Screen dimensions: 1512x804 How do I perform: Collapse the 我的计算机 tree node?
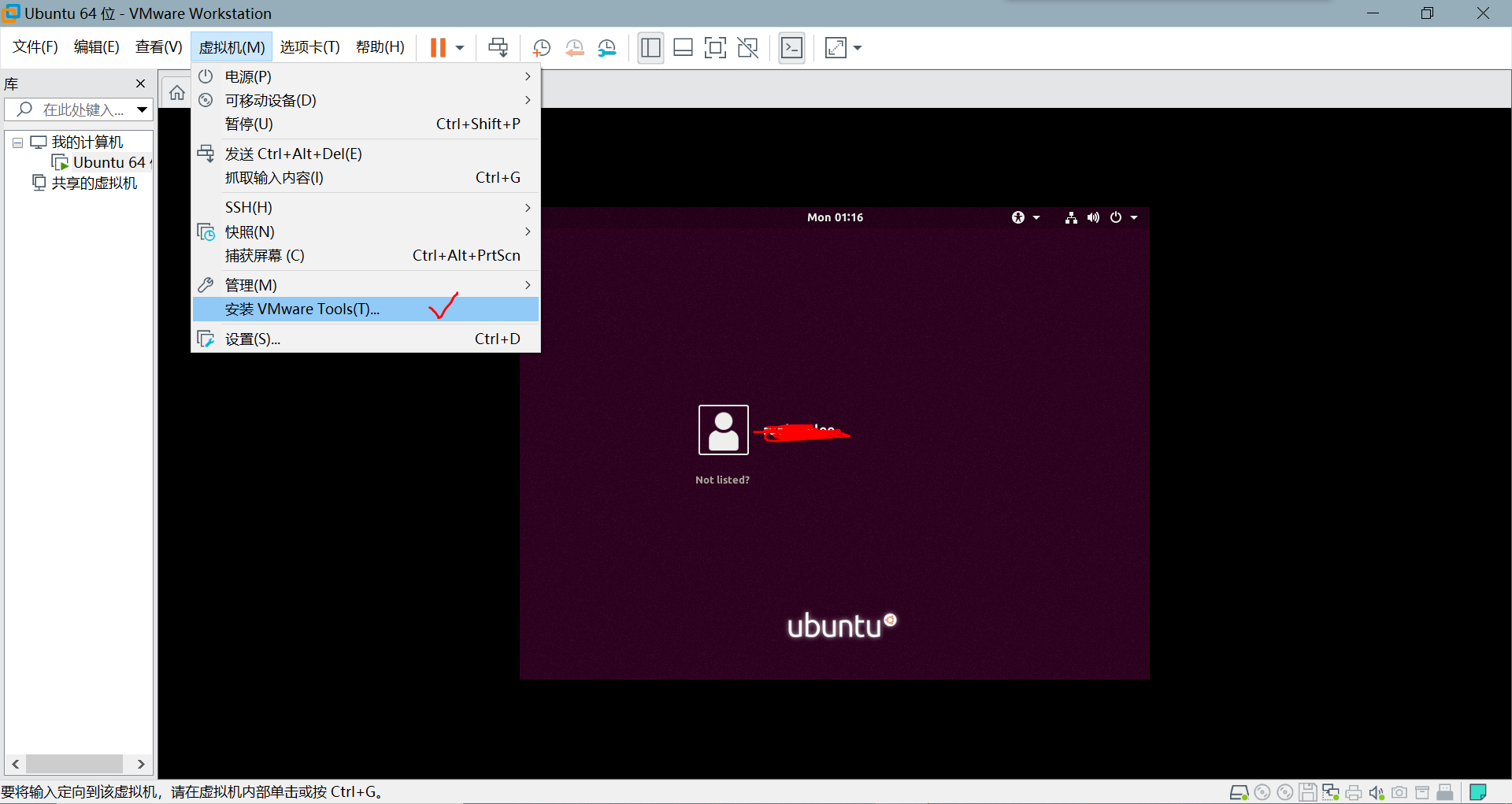tap(17, 143)
